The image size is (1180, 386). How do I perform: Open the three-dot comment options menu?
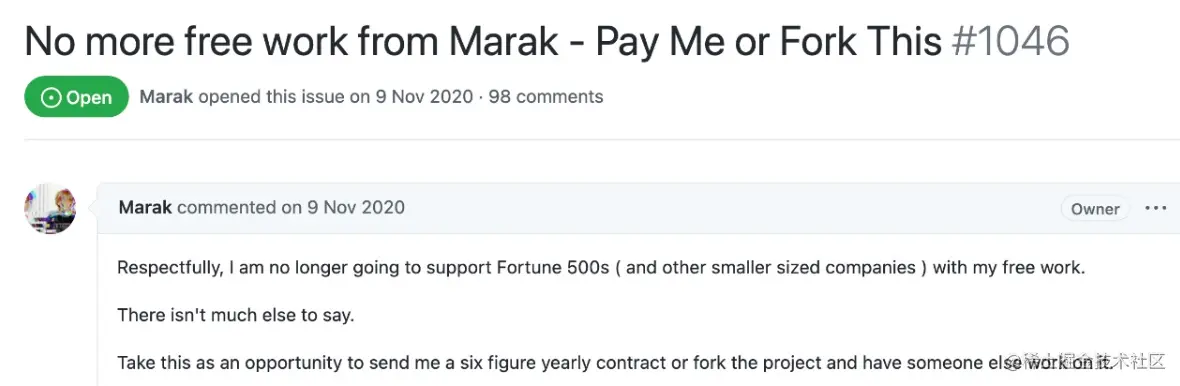pyautogui.click(x=1155, y=208)
